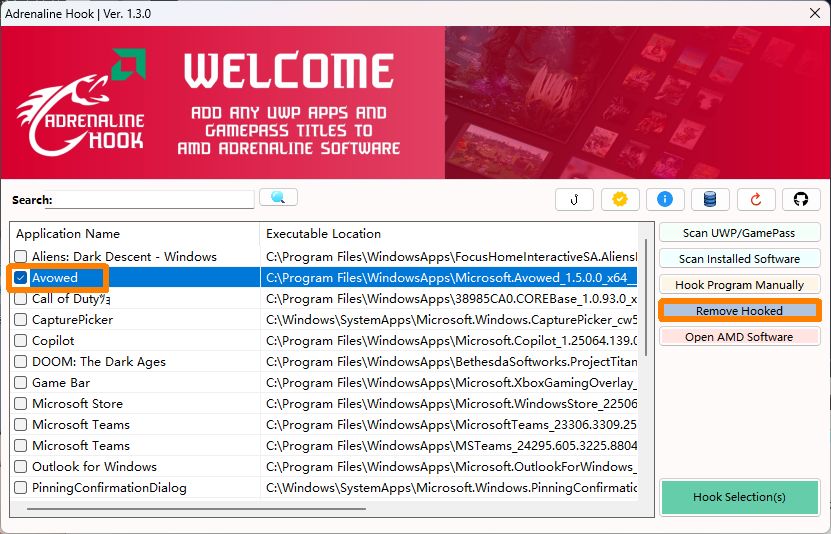
Task: Click Scan Installed Software button
Action: (x=739, y=259)
